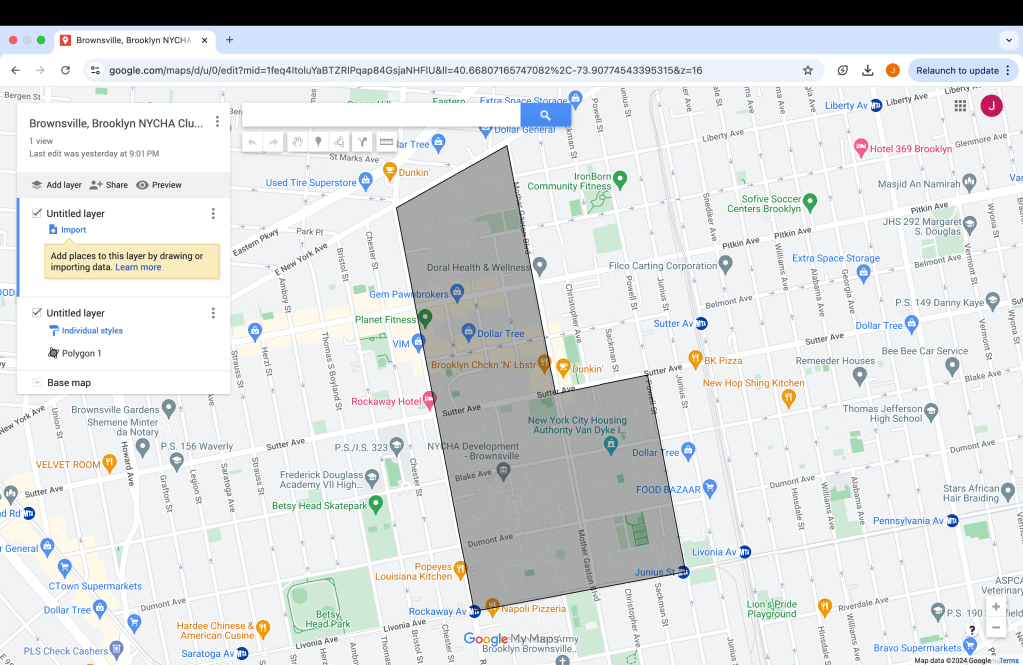Open second Untitled layer options menu
1023x665 pixels.
213,314
